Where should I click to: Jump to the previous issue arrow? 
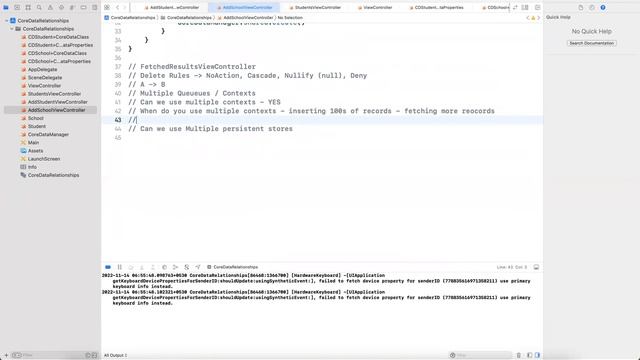point(528,18)
